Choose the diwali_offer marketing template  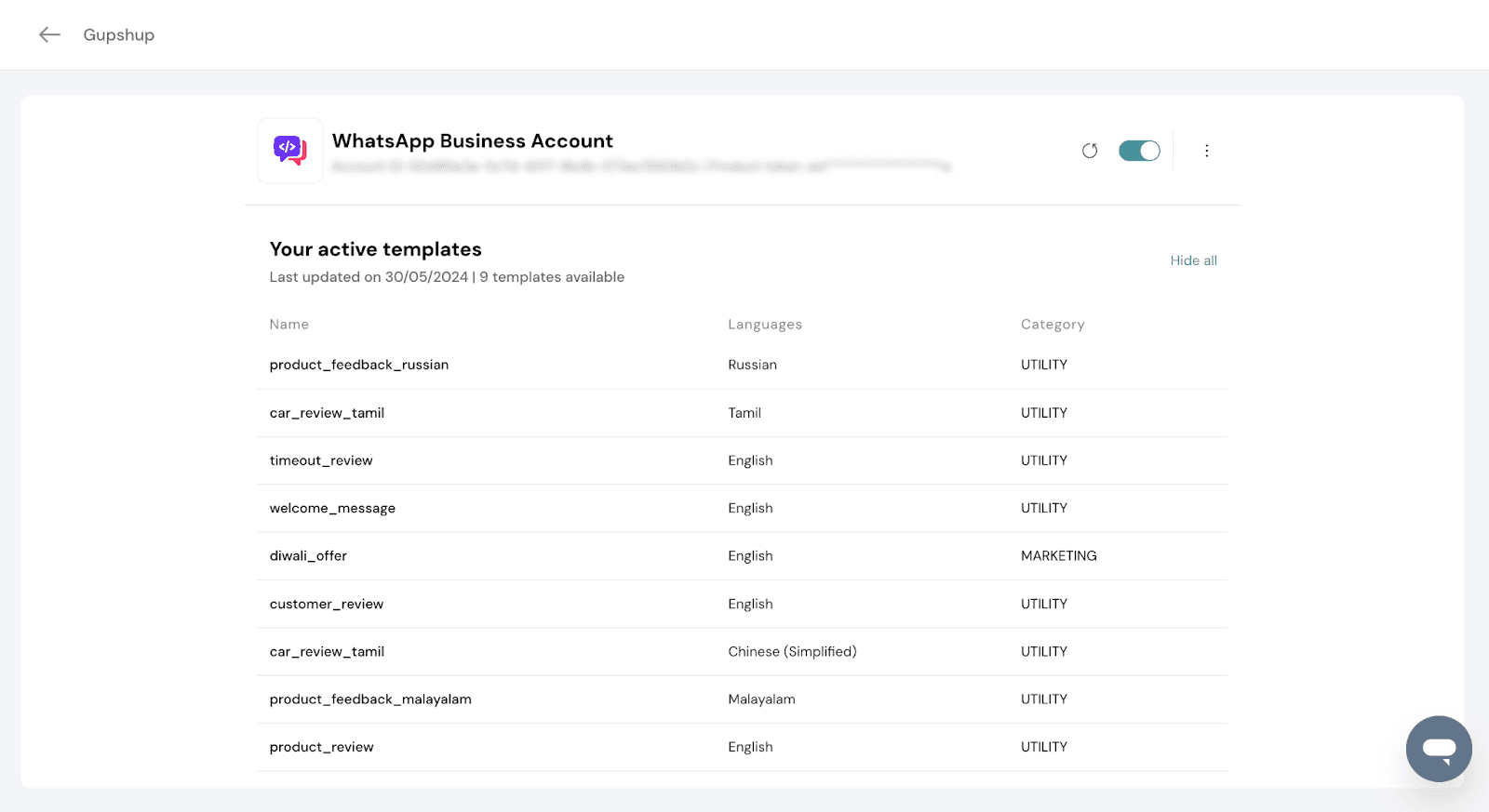tap(308, 556)
